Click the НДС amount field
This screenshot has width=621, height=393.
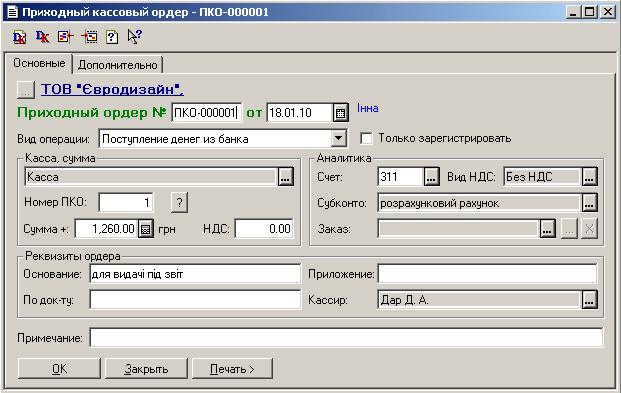coord(264,229)
